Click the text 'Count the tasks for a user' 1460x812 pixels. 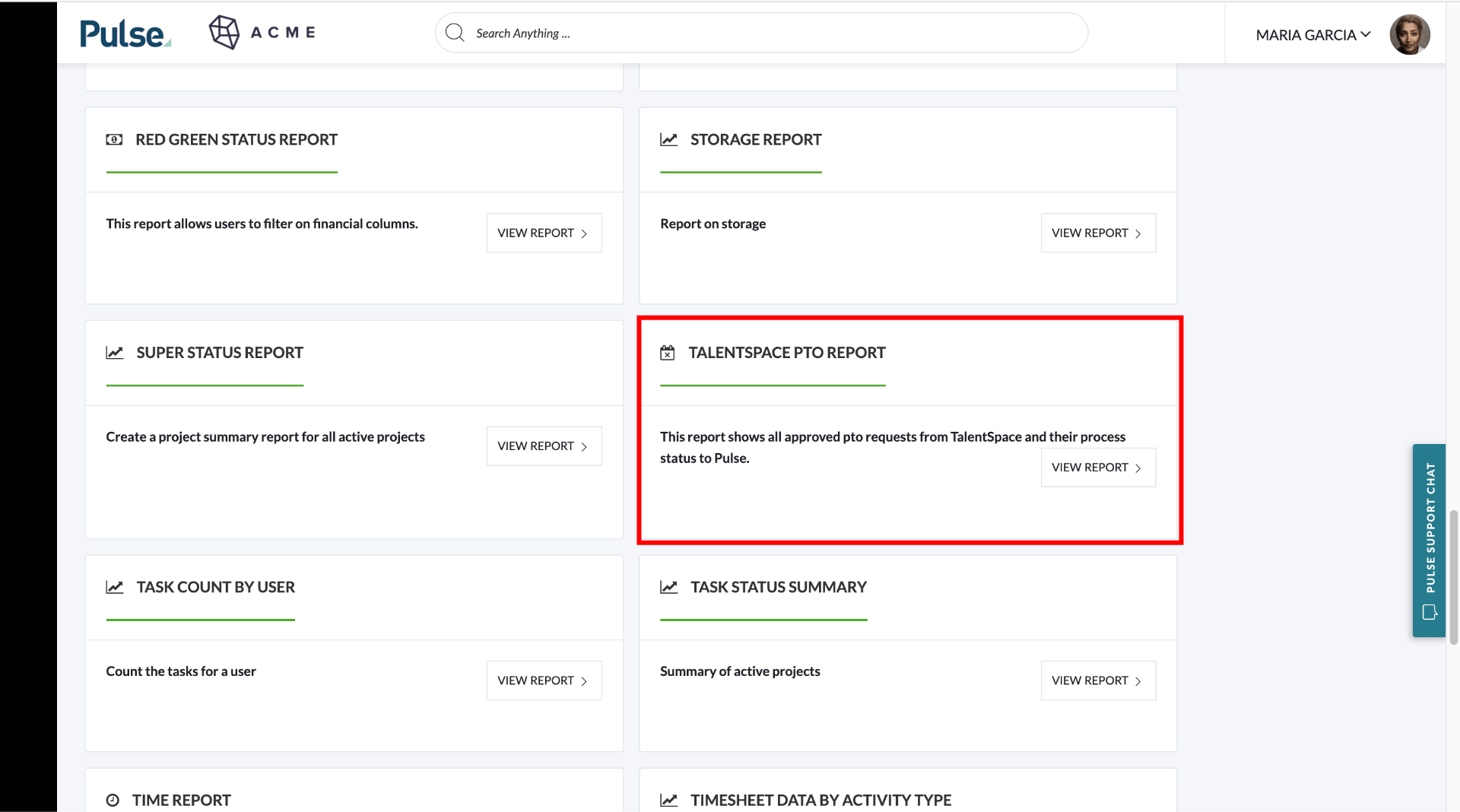click(181, 671)
